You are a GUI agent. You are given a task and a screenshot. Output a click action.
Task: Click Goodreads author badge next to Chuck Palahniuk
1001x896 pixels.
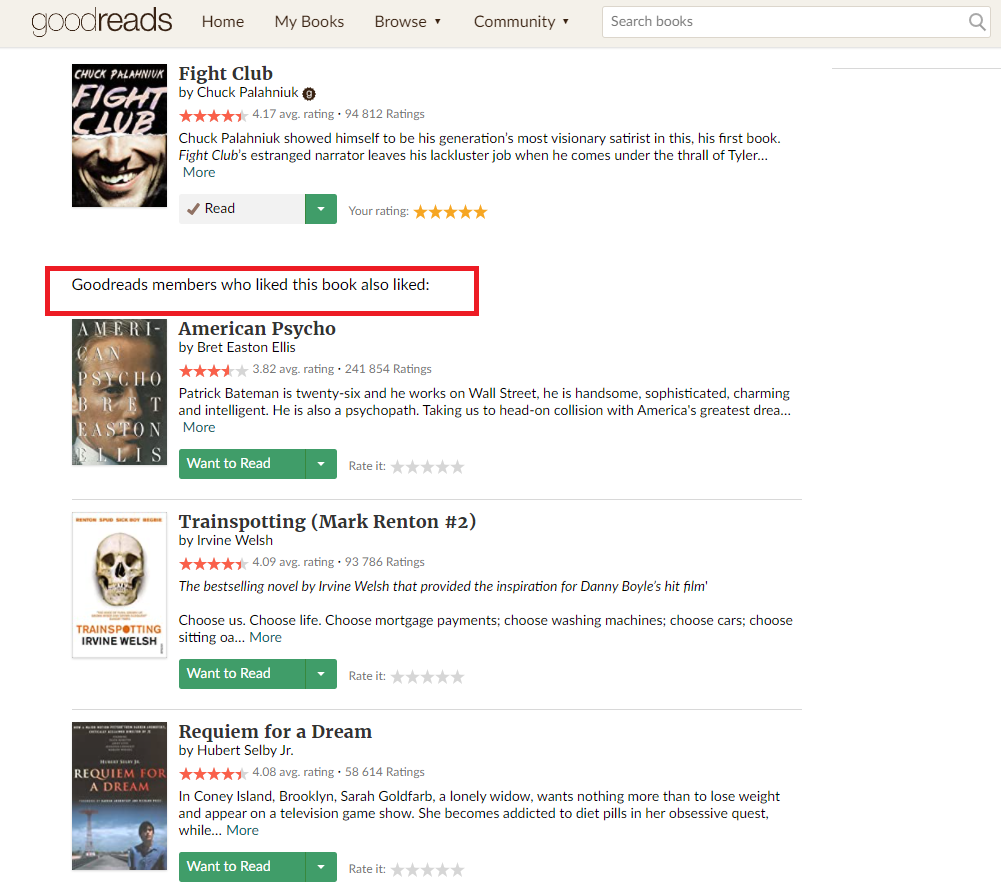click(x=309, y=94)
